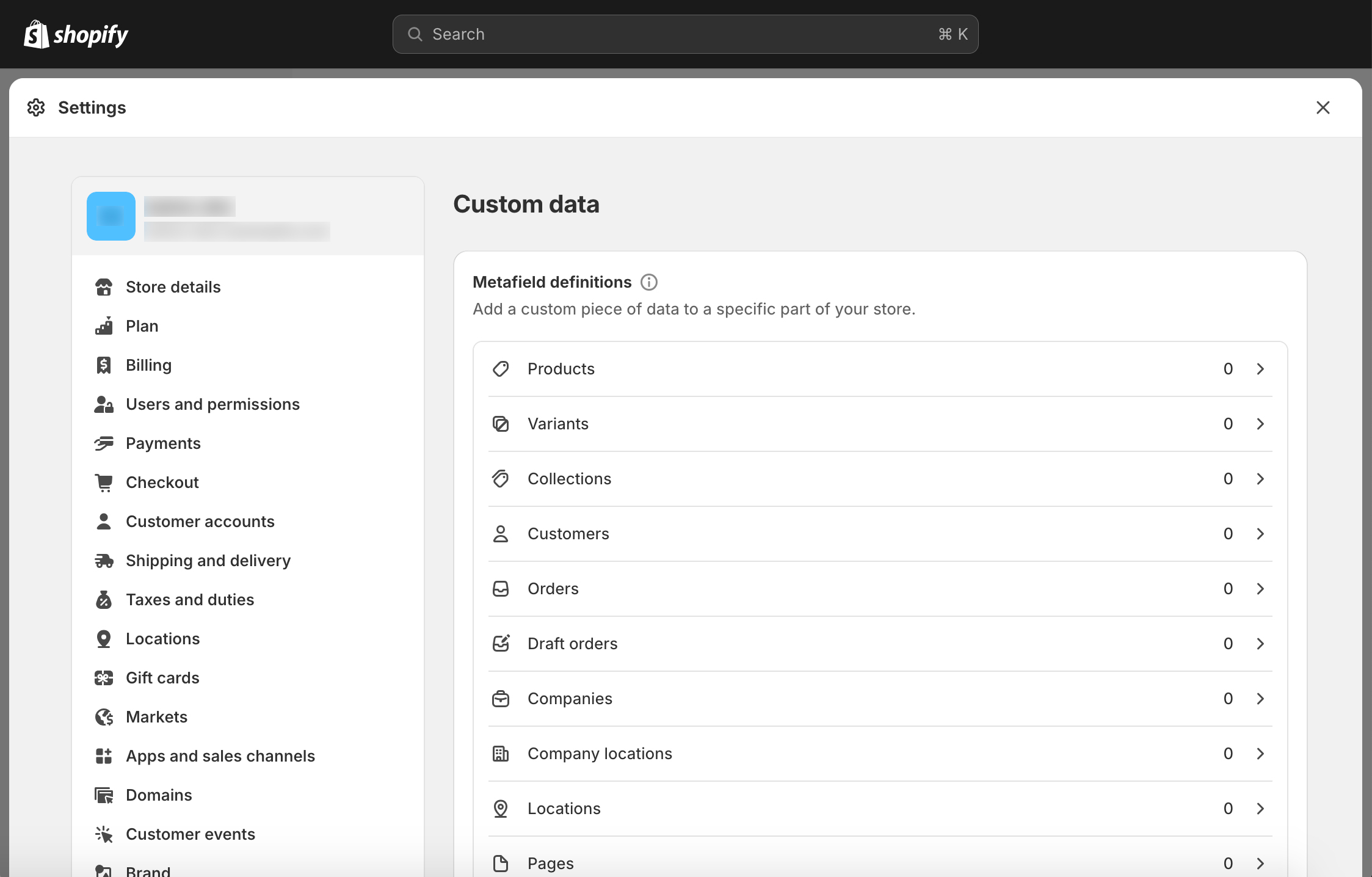Click the Billing receipt icon in sidebar
Viewport: 1372px width, 877px height.
pos(104,365)
